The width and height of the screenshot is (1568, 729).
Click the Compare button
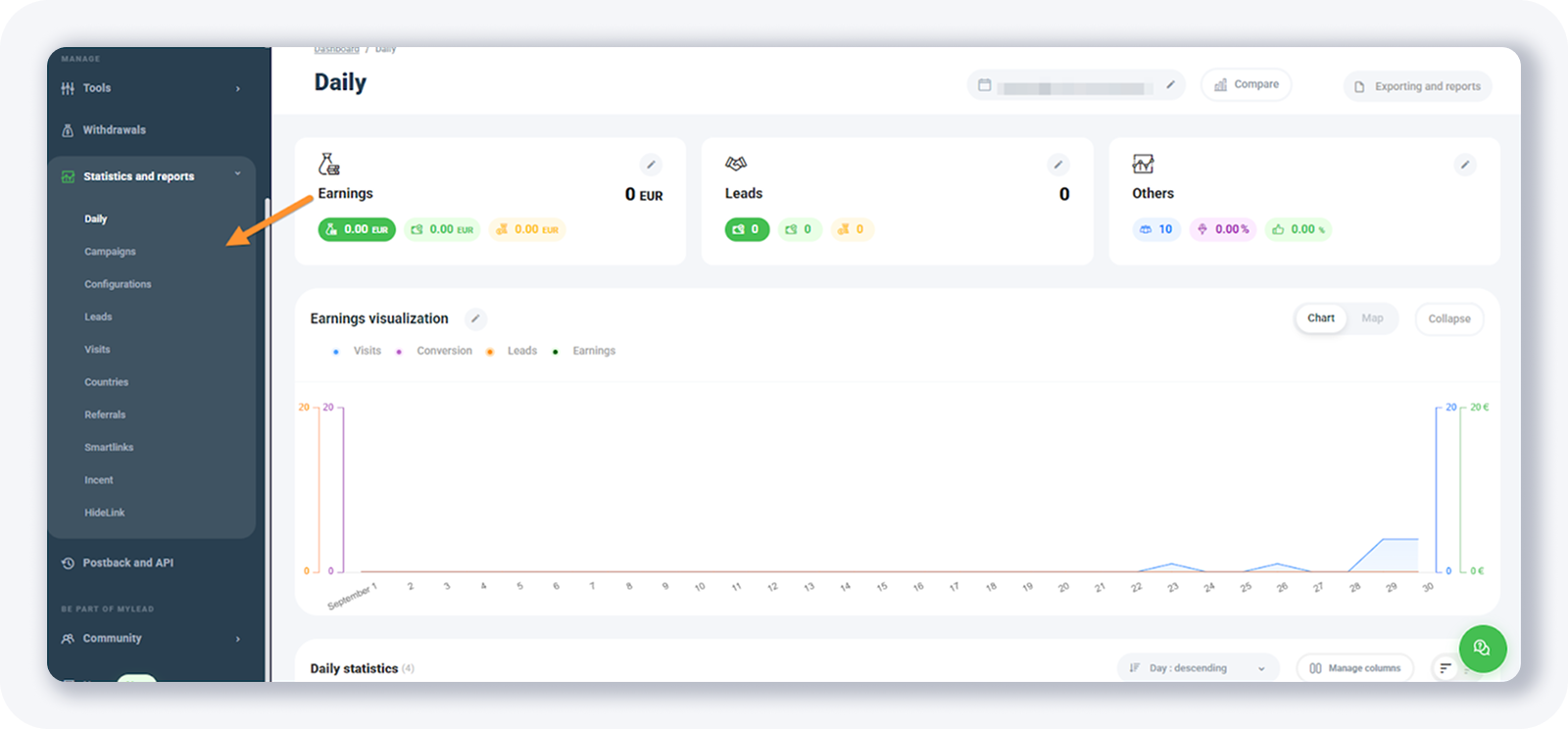click(x=1247, y=85)
